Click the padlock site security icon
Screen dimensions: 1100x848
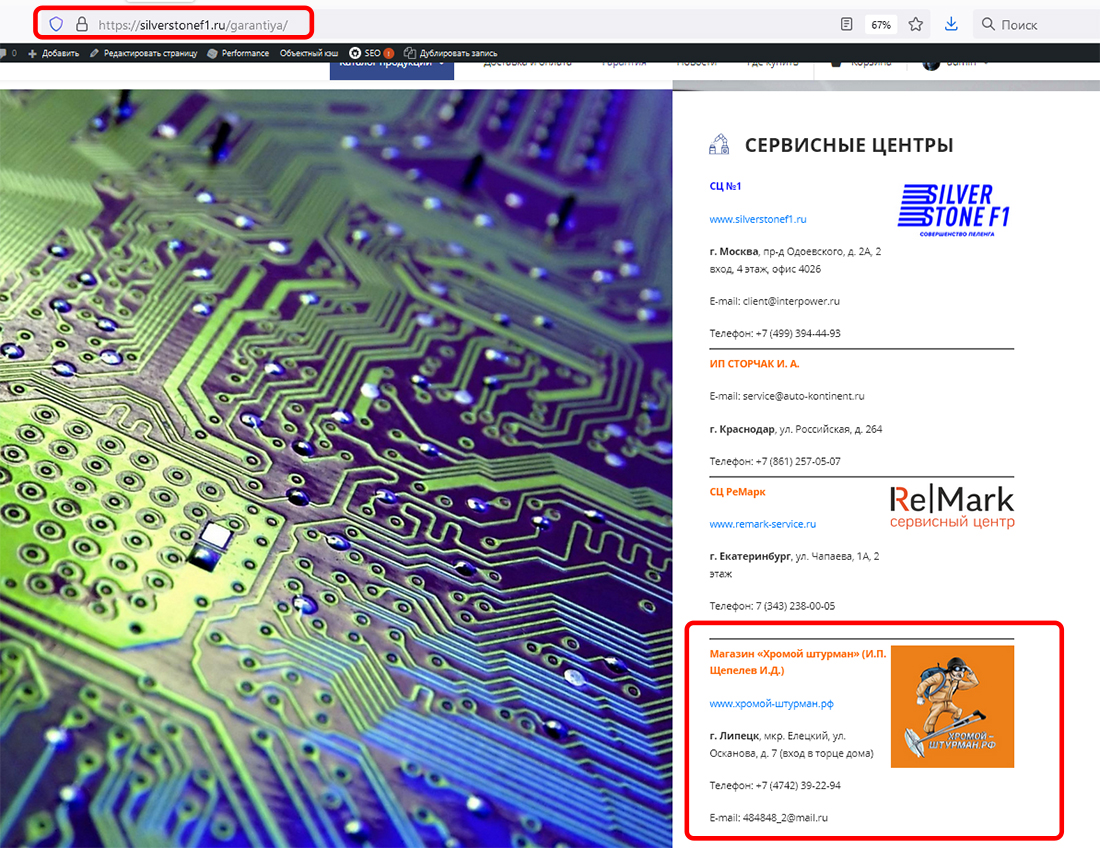[x=82, y=25]
